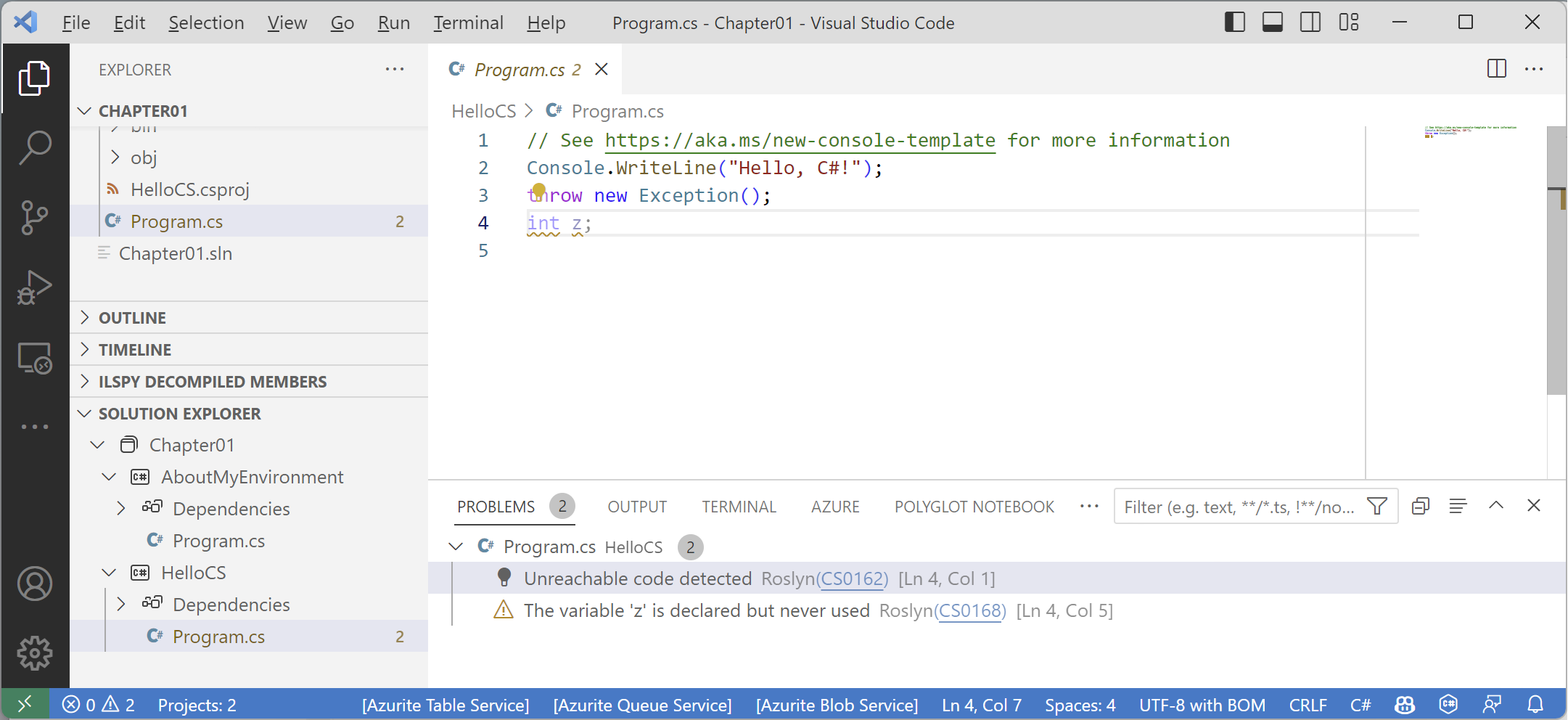Screen dimensions: 1568x720
Task: Click the C# hexagon status icon
Action: (1448, 705)
